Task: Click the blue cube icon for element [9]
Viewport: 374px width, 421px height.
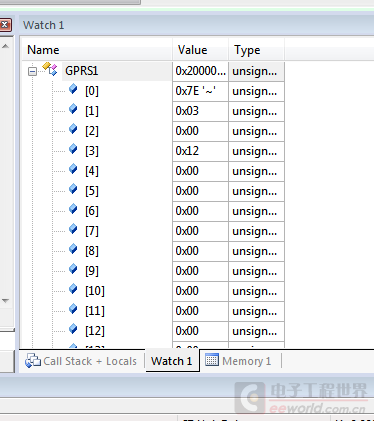Action: (x=73, y=269)
